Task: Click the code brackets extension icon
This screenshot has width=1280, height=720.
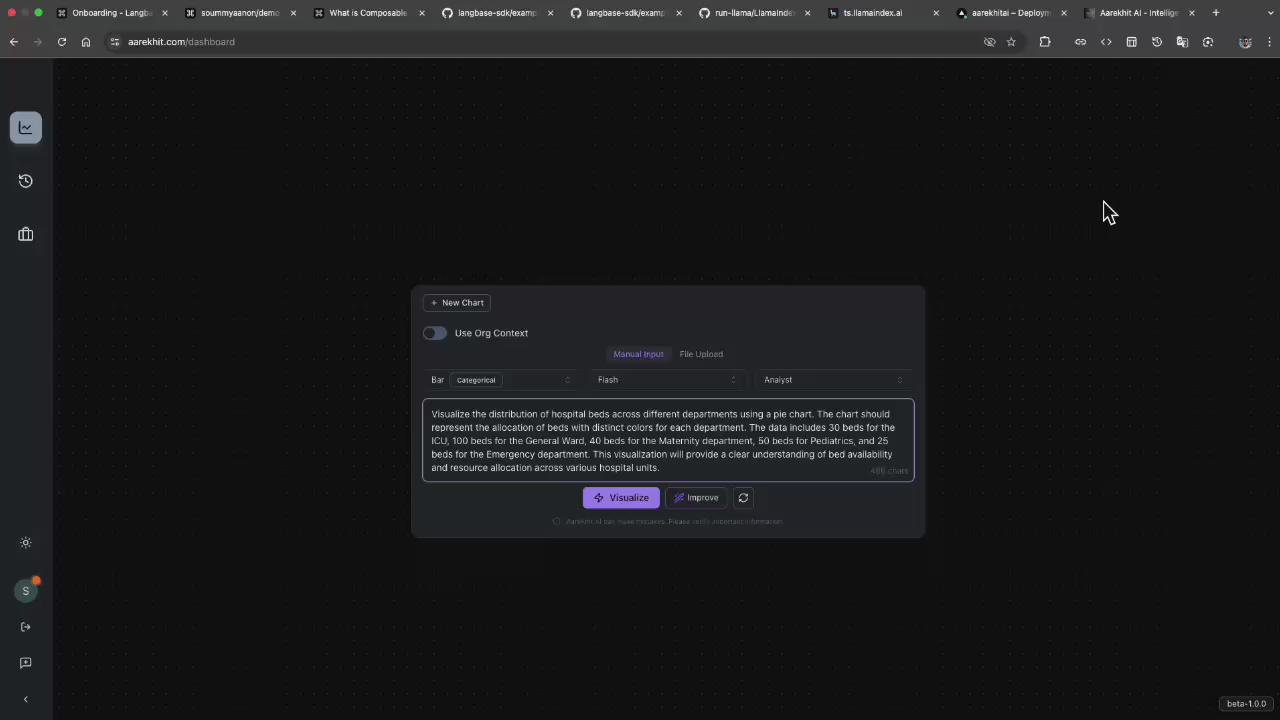Action: [x=1106, y=42]
